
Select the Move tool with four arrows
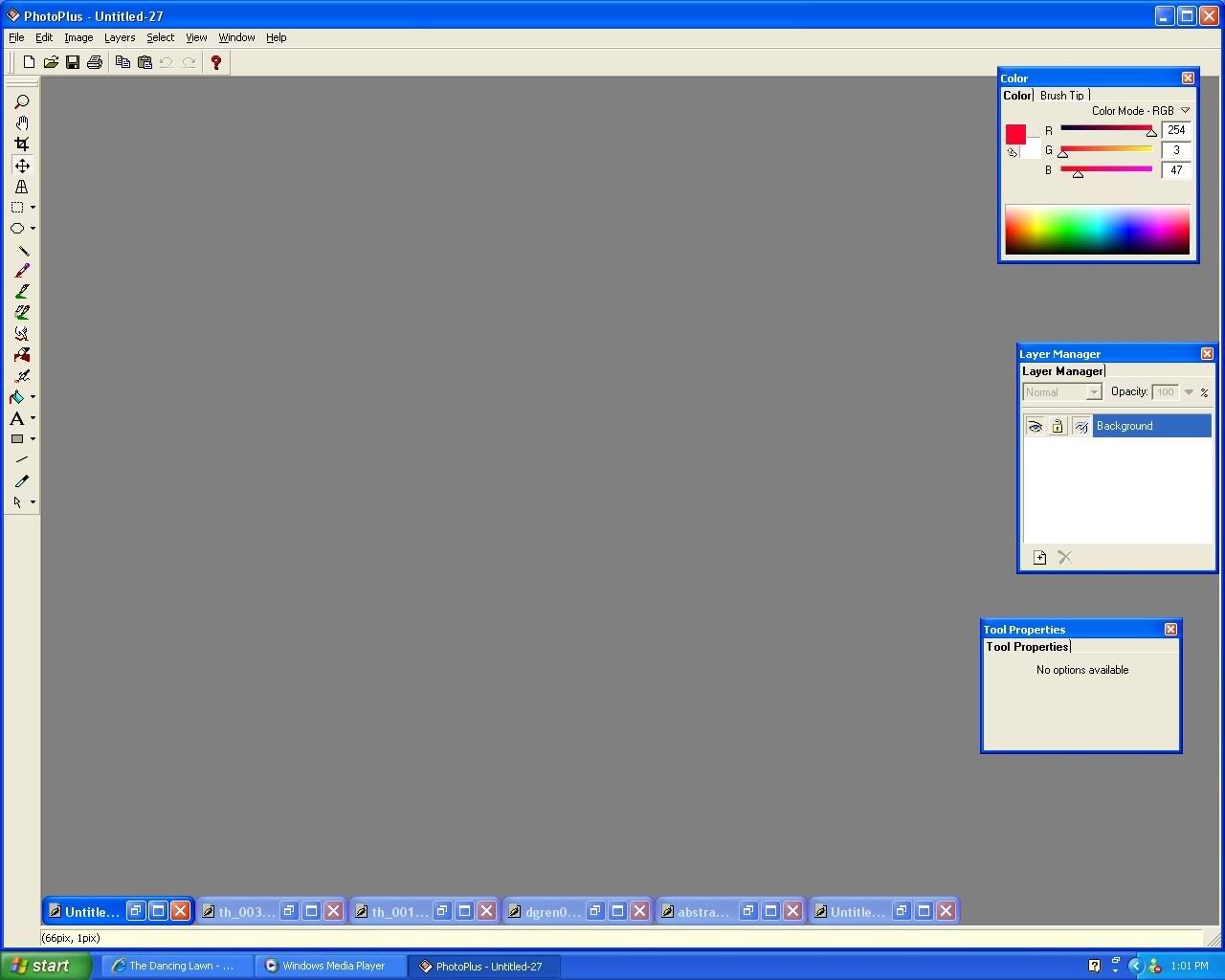pyautogui.click(x=21, y=166)
